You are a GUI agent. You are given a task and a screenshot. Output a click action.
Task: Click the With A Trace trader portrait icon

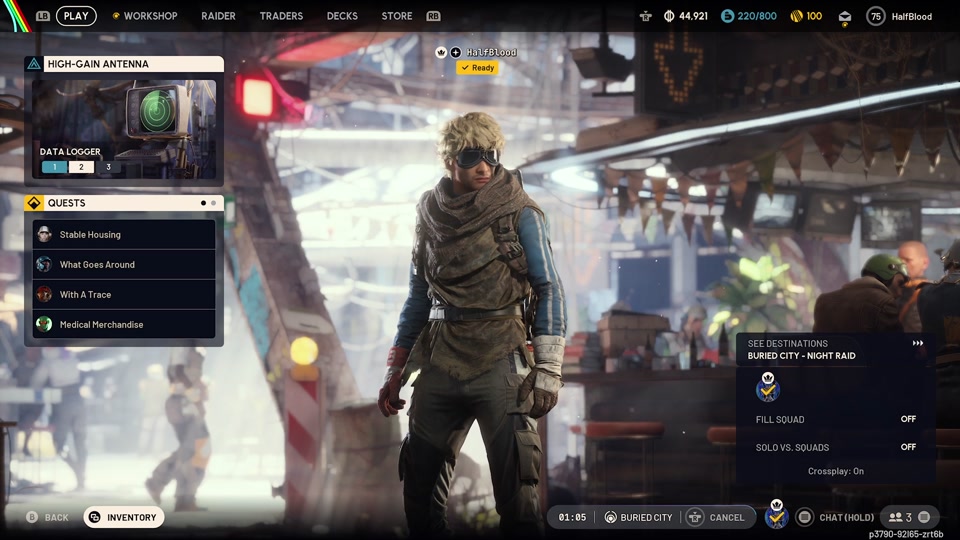click(x=44, y=294)
